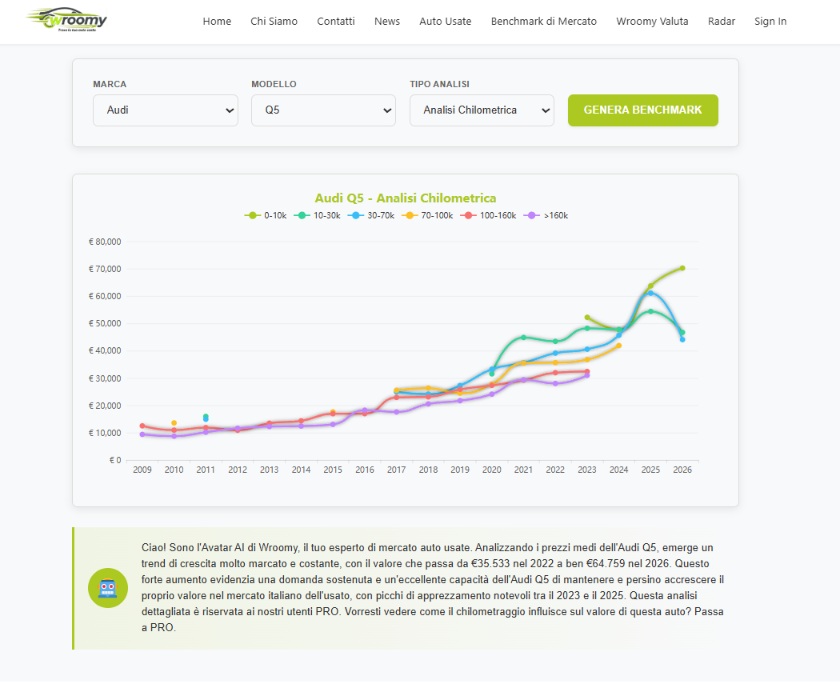Toggle the 0-10k legend series
Viewport: 840px width, 682px height.
266,215
